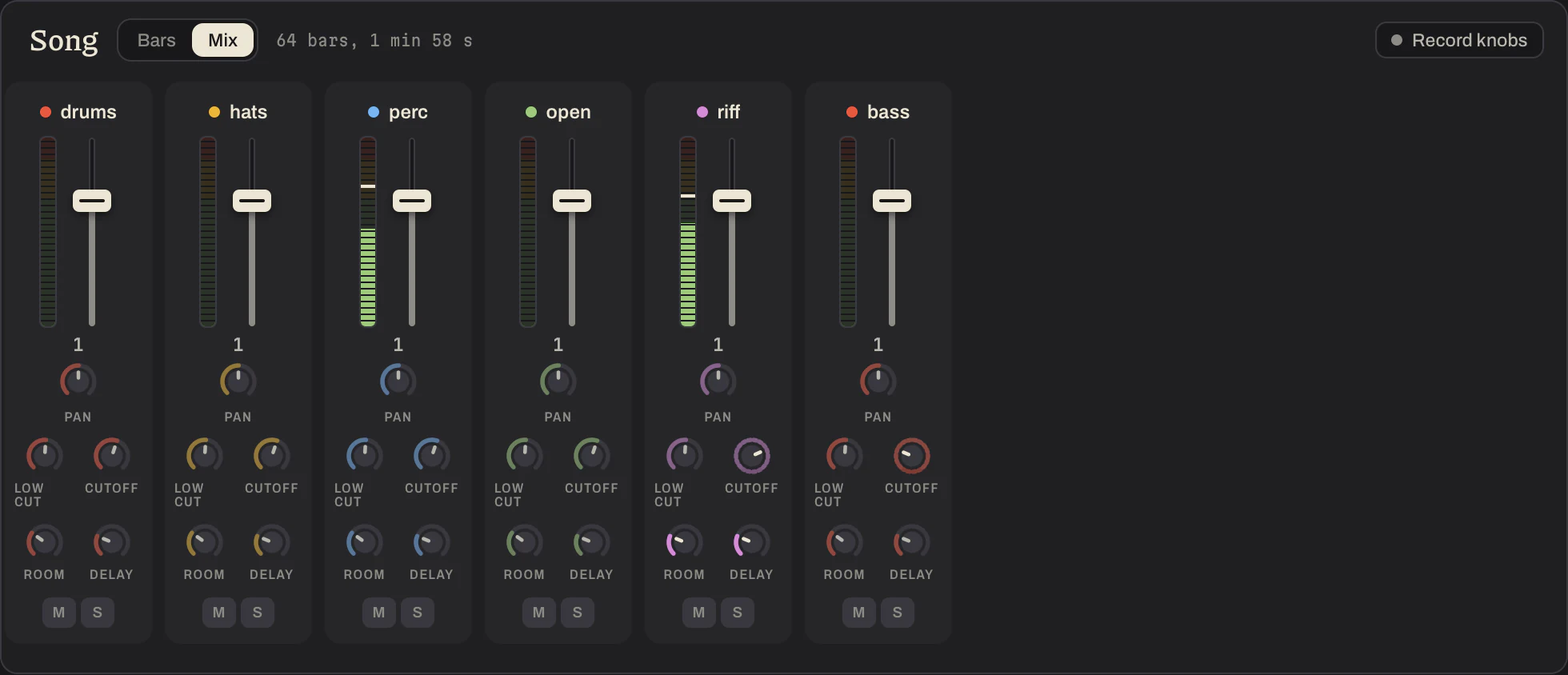Image resolution: width=1568 pixels, height=675 pixels.
Task: Click the bass cutoff knob
Action: [x=911, y=456]
